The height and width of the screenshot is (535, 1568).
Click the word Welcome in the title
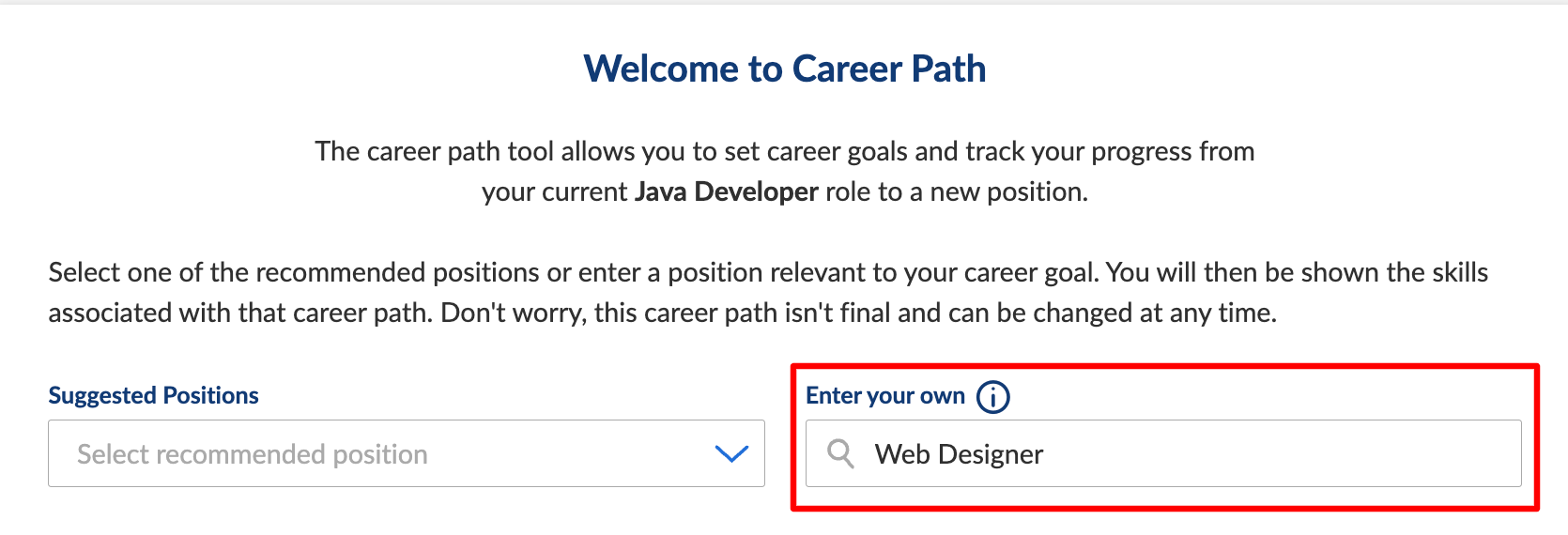point(661,69)
